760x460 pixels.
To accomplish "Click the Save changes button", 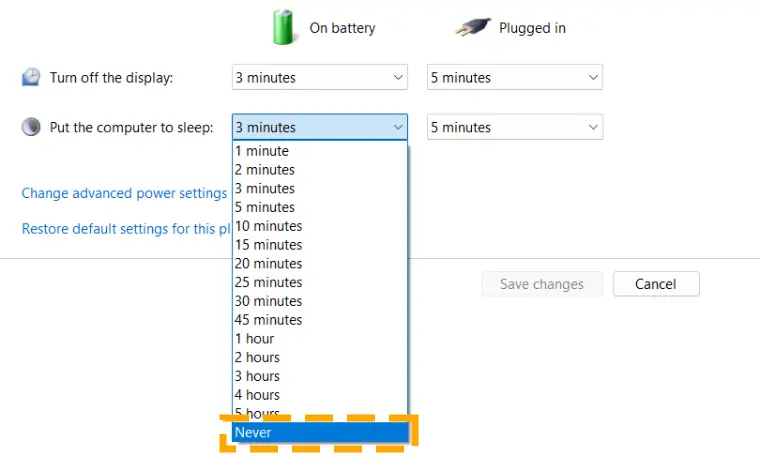I will pos(542,284).
